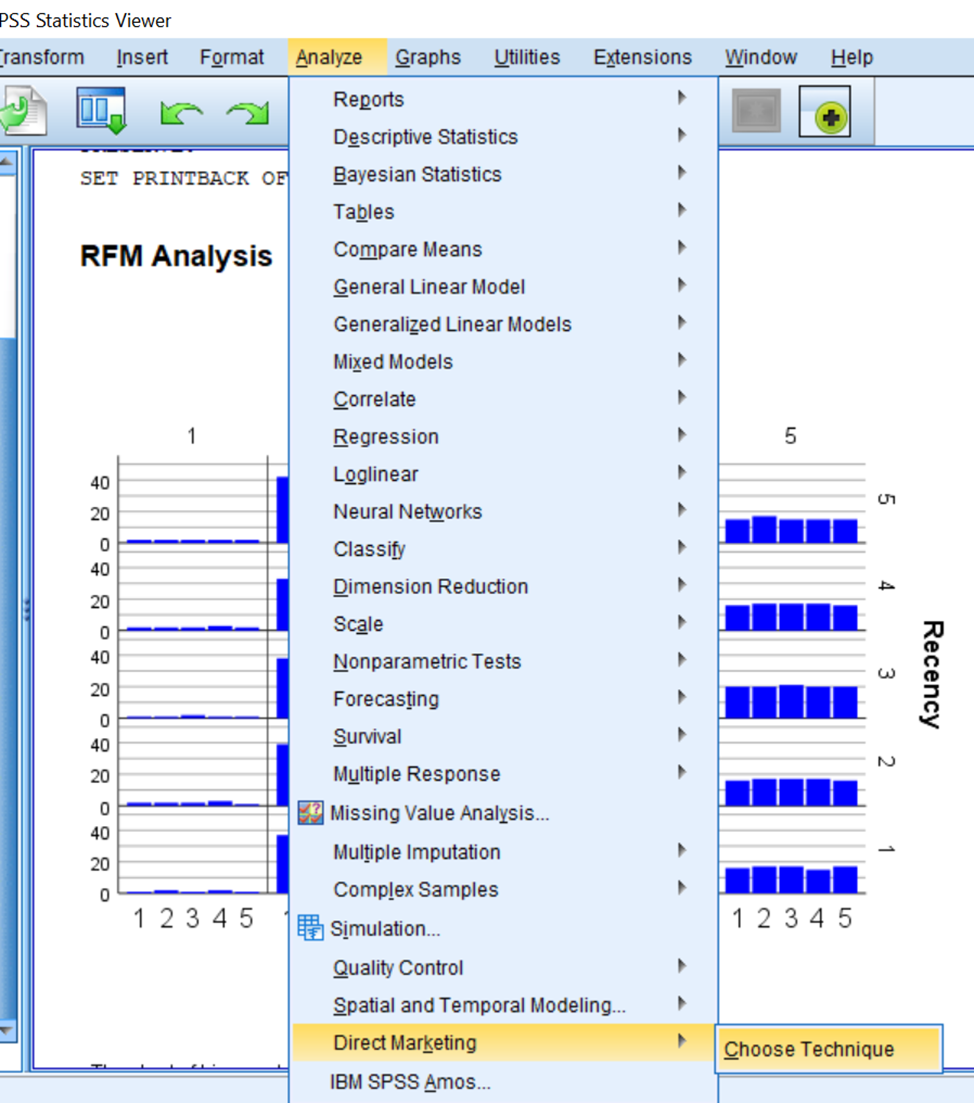974x1103 pixels.
Task: Click the Missing Value Analysis icon
Action: [x=309, y=813]
